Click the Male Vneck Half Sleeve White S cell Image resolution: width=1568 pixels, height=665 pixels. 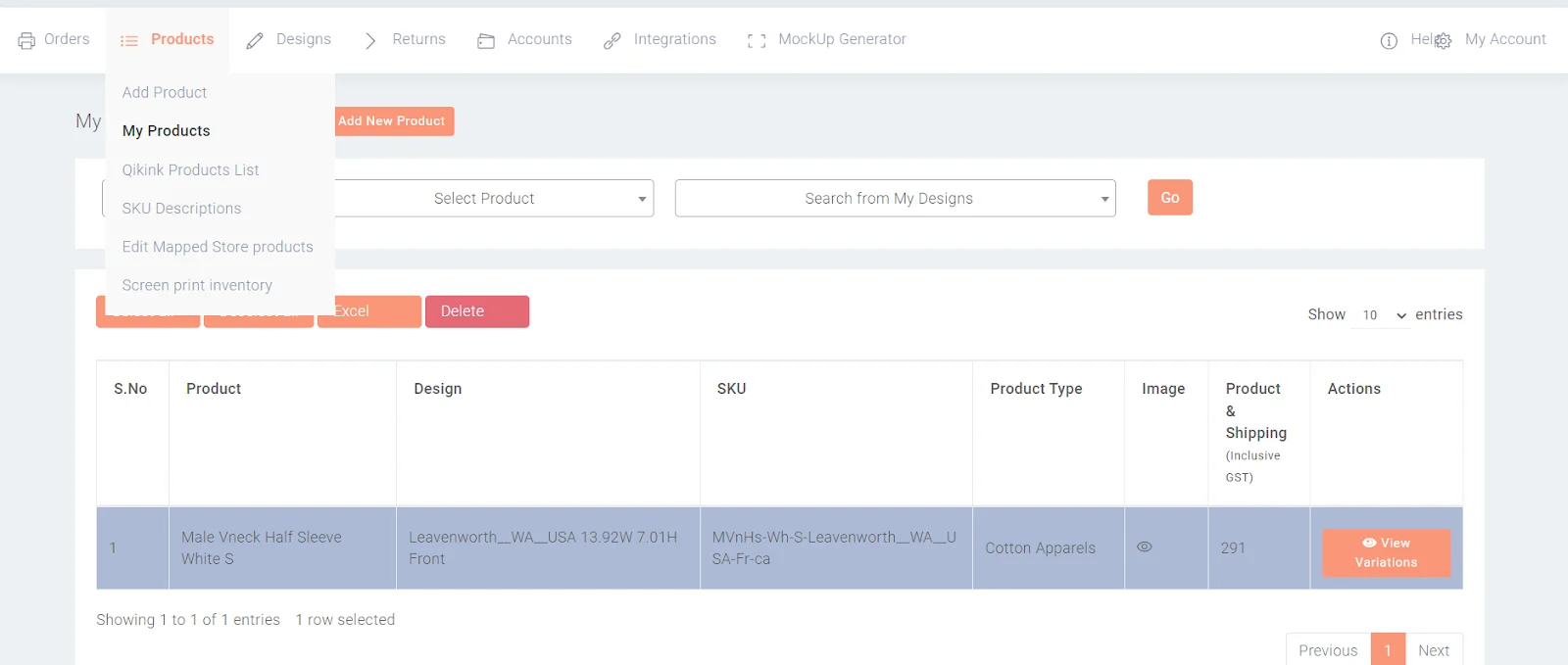282,547
